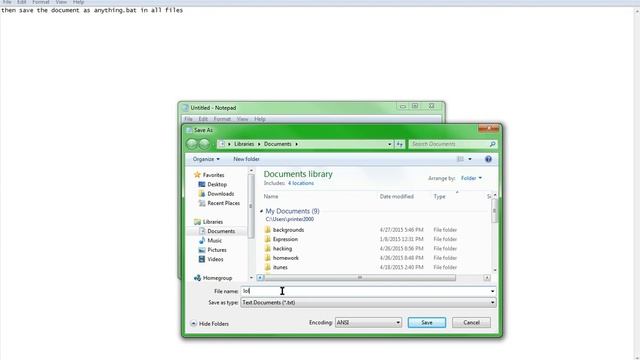This screenshot has height=360, width=640.
Task: Click the Search Documents field
Action: pyautogui.click(x=448, y=144)
